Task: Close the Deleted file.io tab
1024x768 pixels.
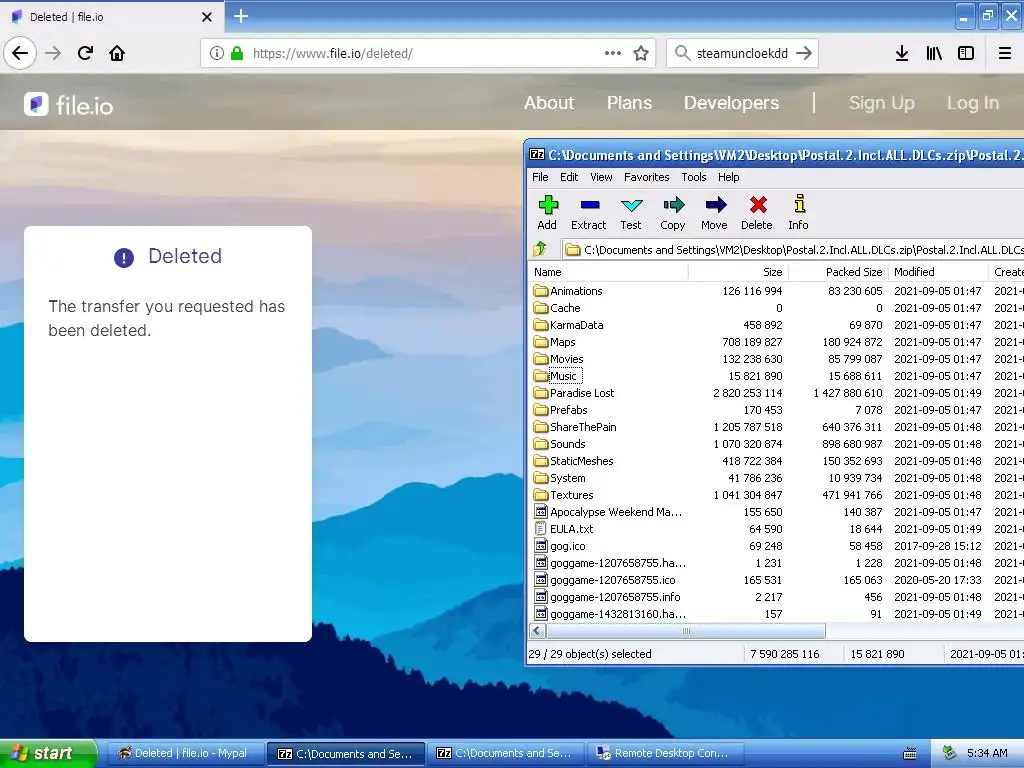Action: point(207,17)
